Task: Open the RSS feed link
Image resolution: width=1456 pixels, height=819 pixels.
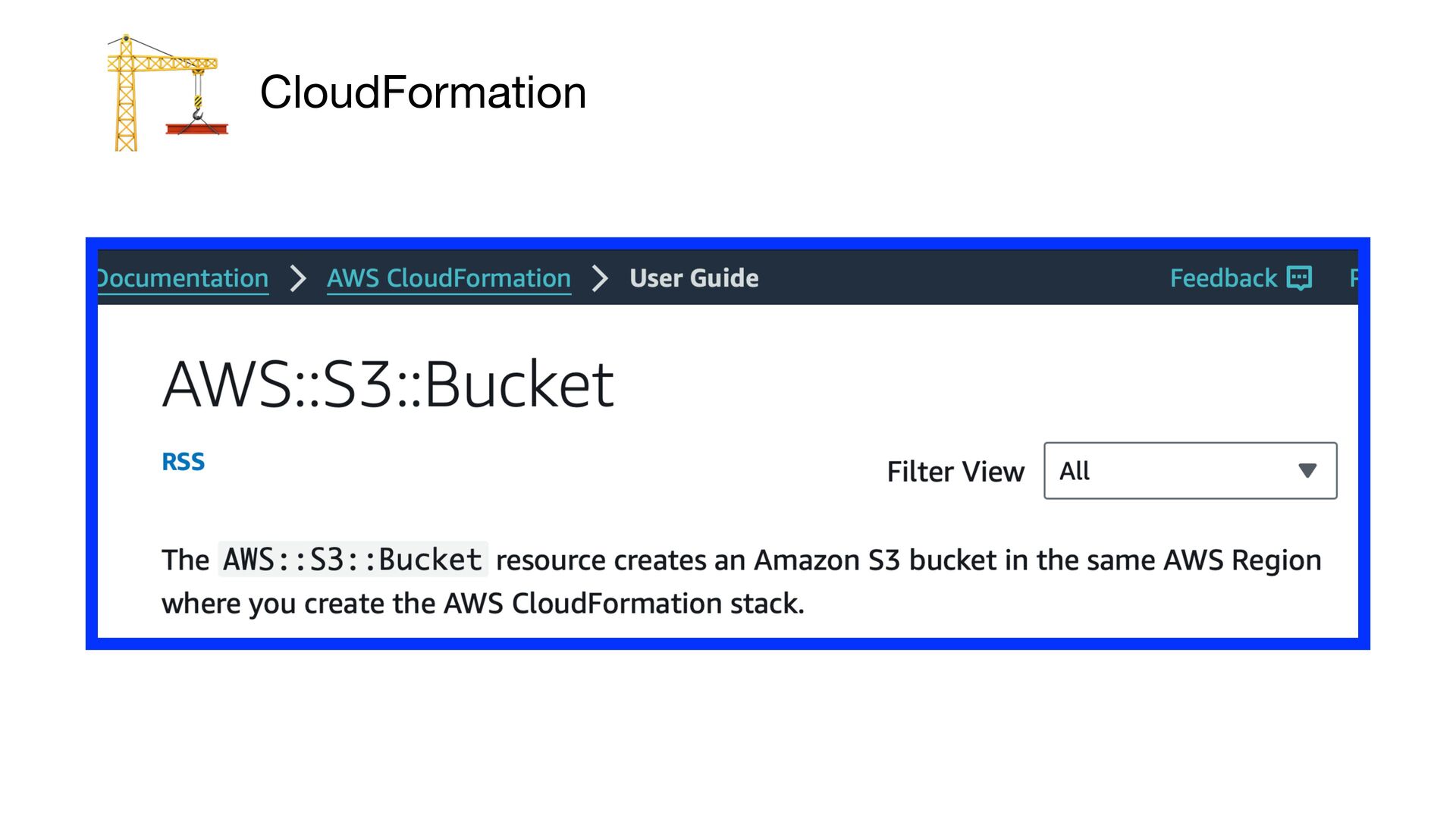Action: [x=184, y=462]
